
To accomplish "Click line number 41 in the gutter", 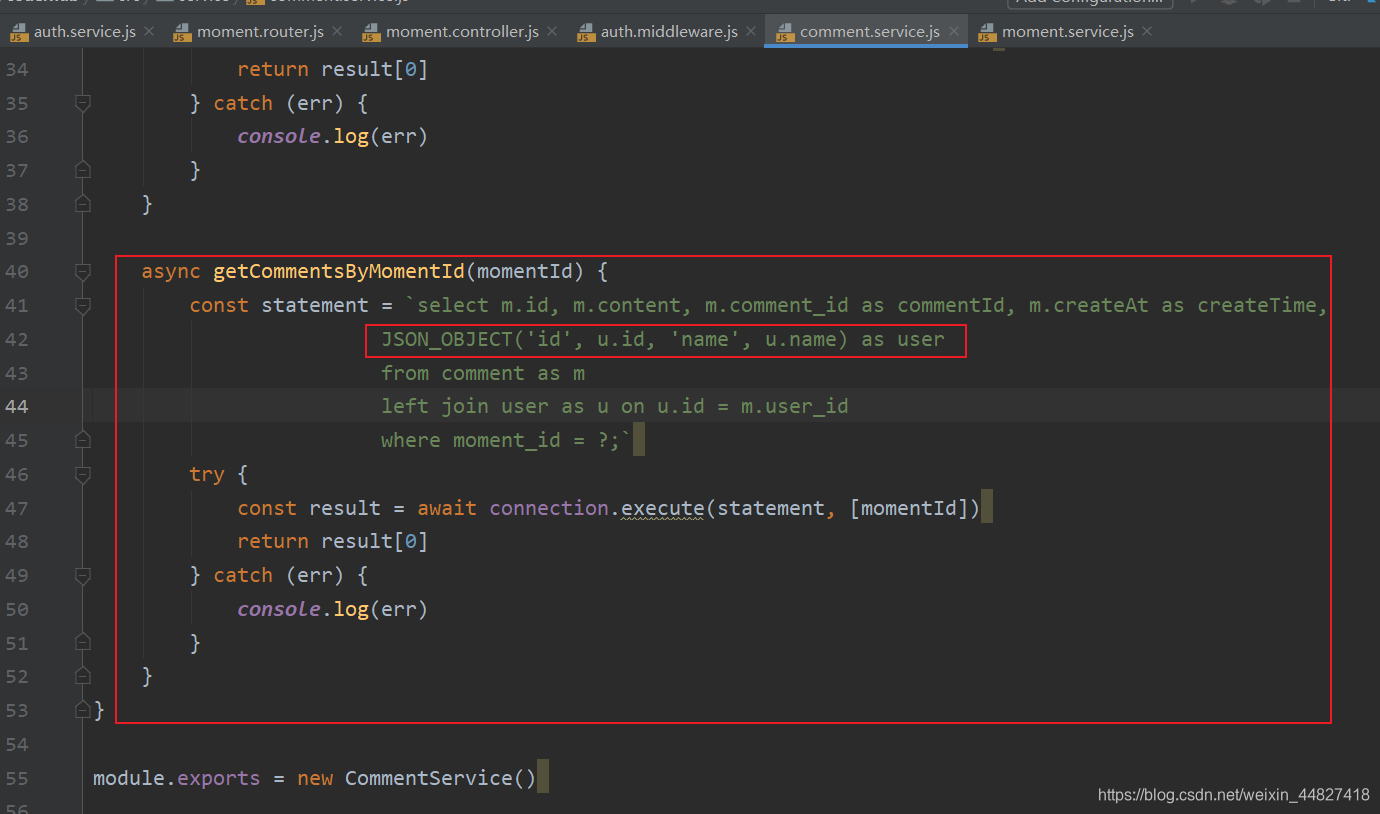I will coord(17,305).
